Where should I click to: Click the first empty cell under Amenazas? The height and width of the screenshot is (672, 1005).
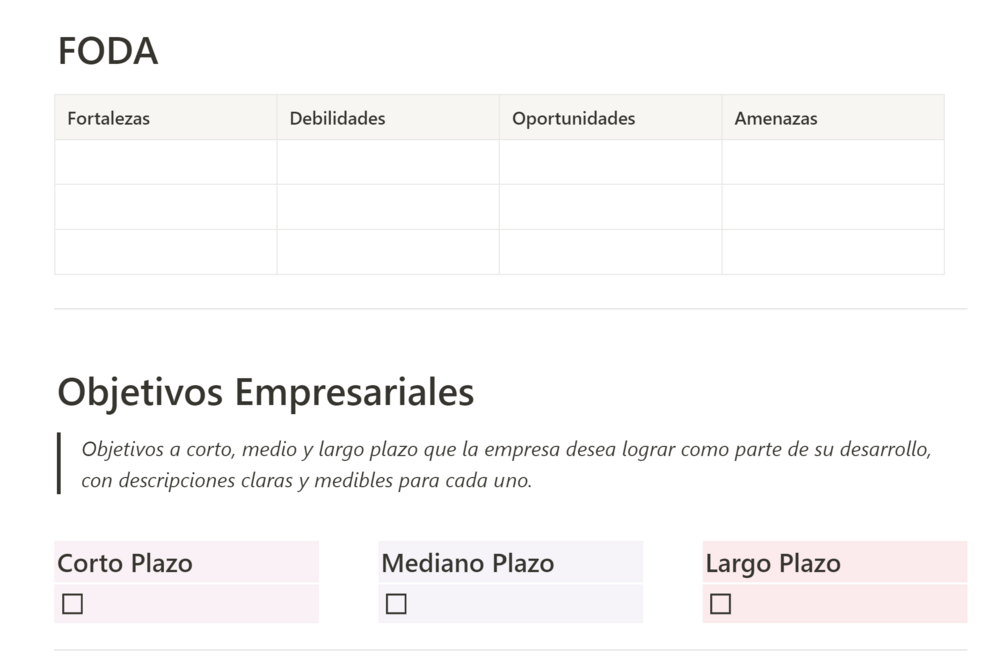pos(832,162)
